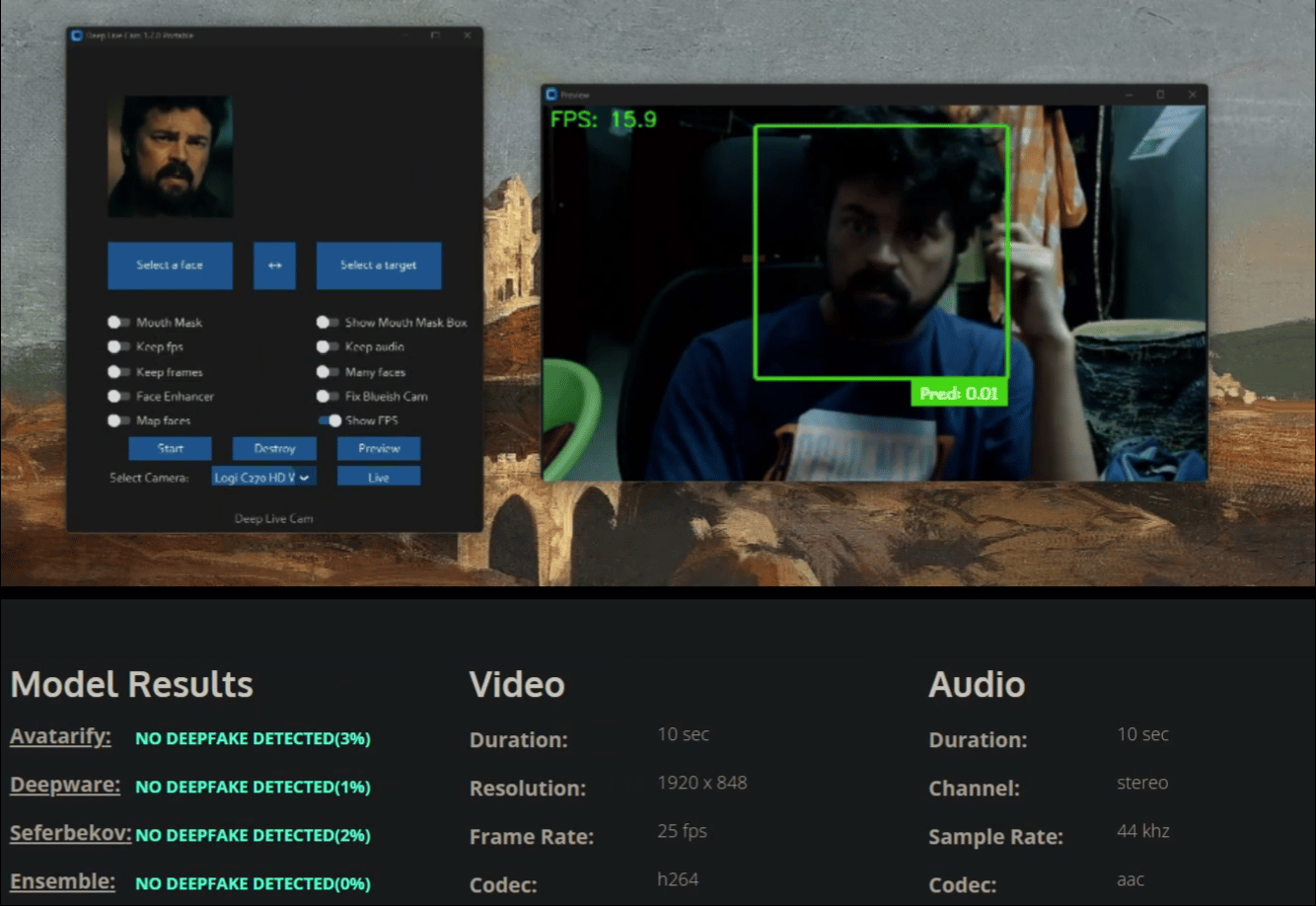
Task: Turn on the Face Enhancer switch
Action: 118,397
